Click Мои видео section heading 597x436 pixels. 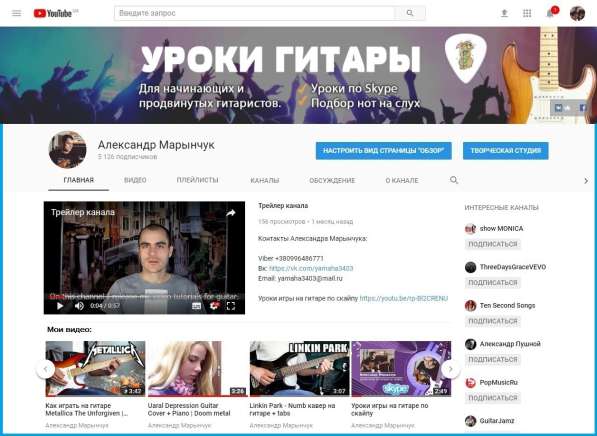point(69,329)
